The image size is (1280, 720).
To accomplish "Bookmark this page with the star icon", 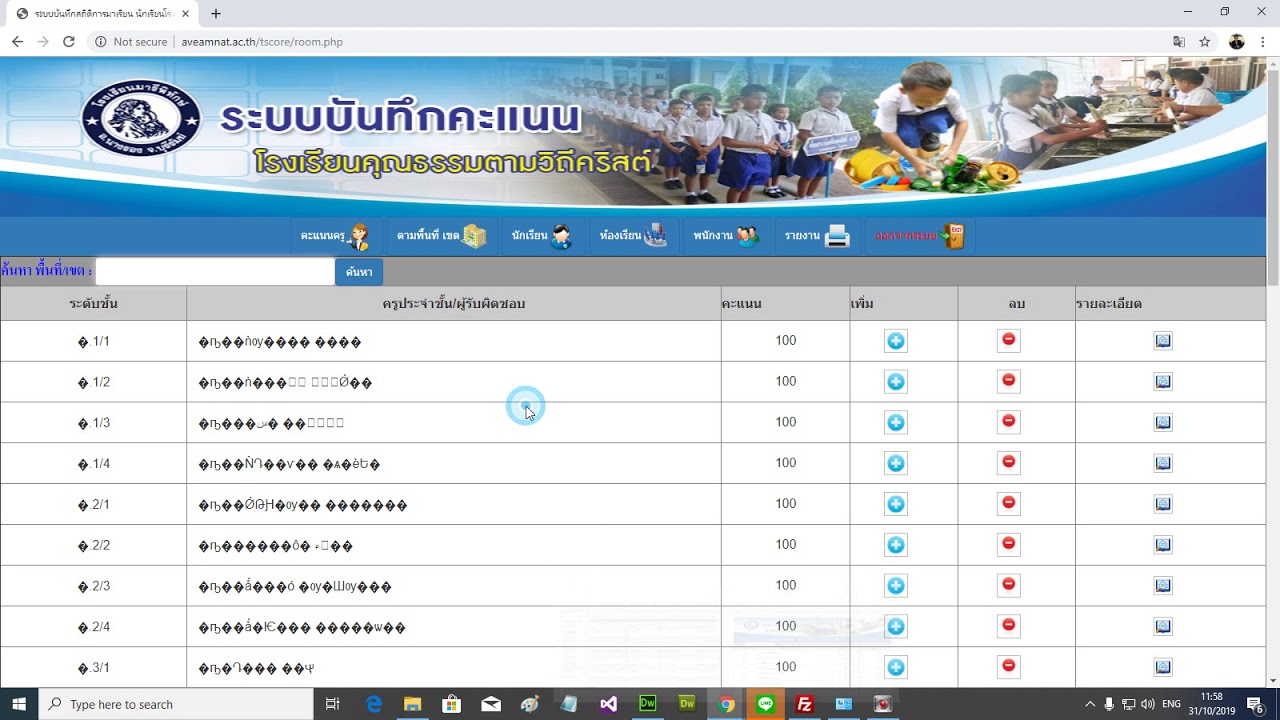I will [1205, 42].
